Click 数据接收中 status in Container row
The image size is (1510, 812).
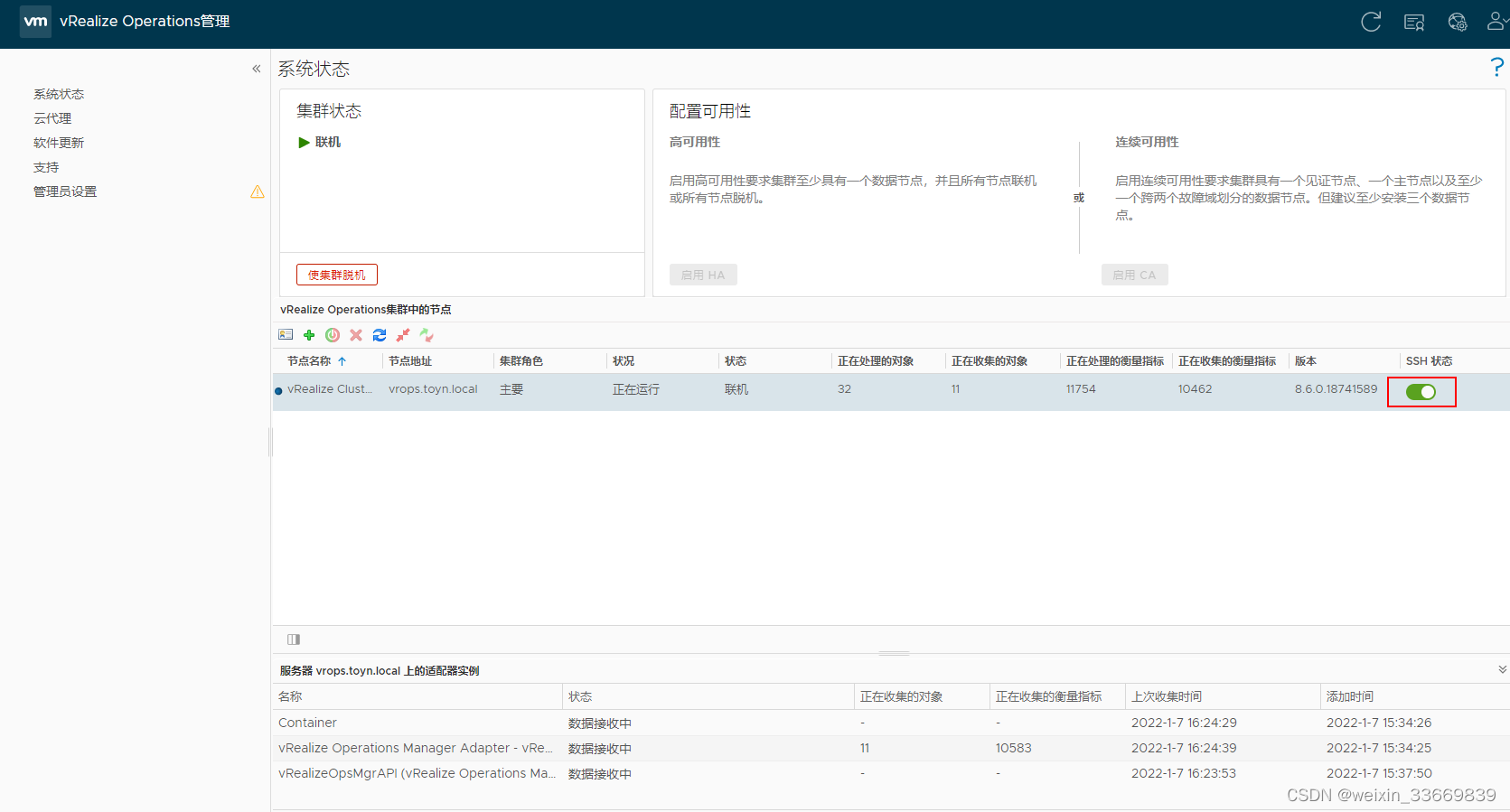click(600, 723)
